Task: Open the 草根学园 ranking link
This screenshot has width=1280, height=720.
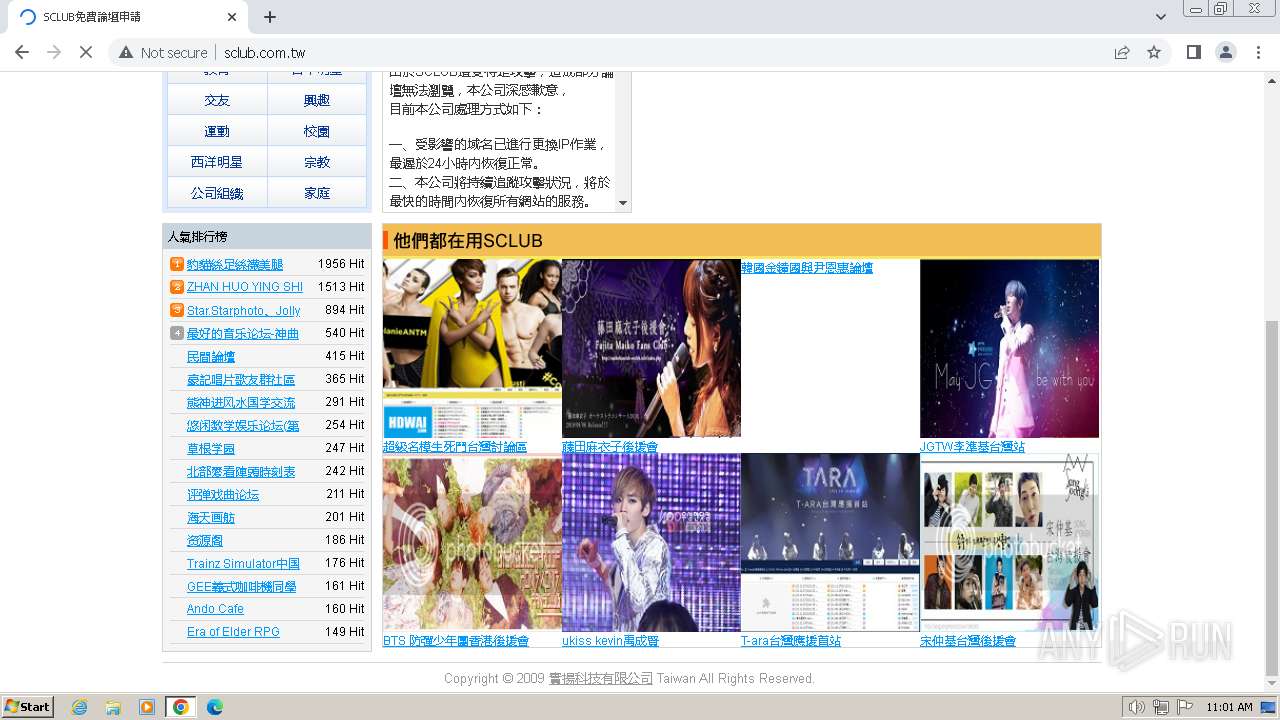Action: coord(211,448)
